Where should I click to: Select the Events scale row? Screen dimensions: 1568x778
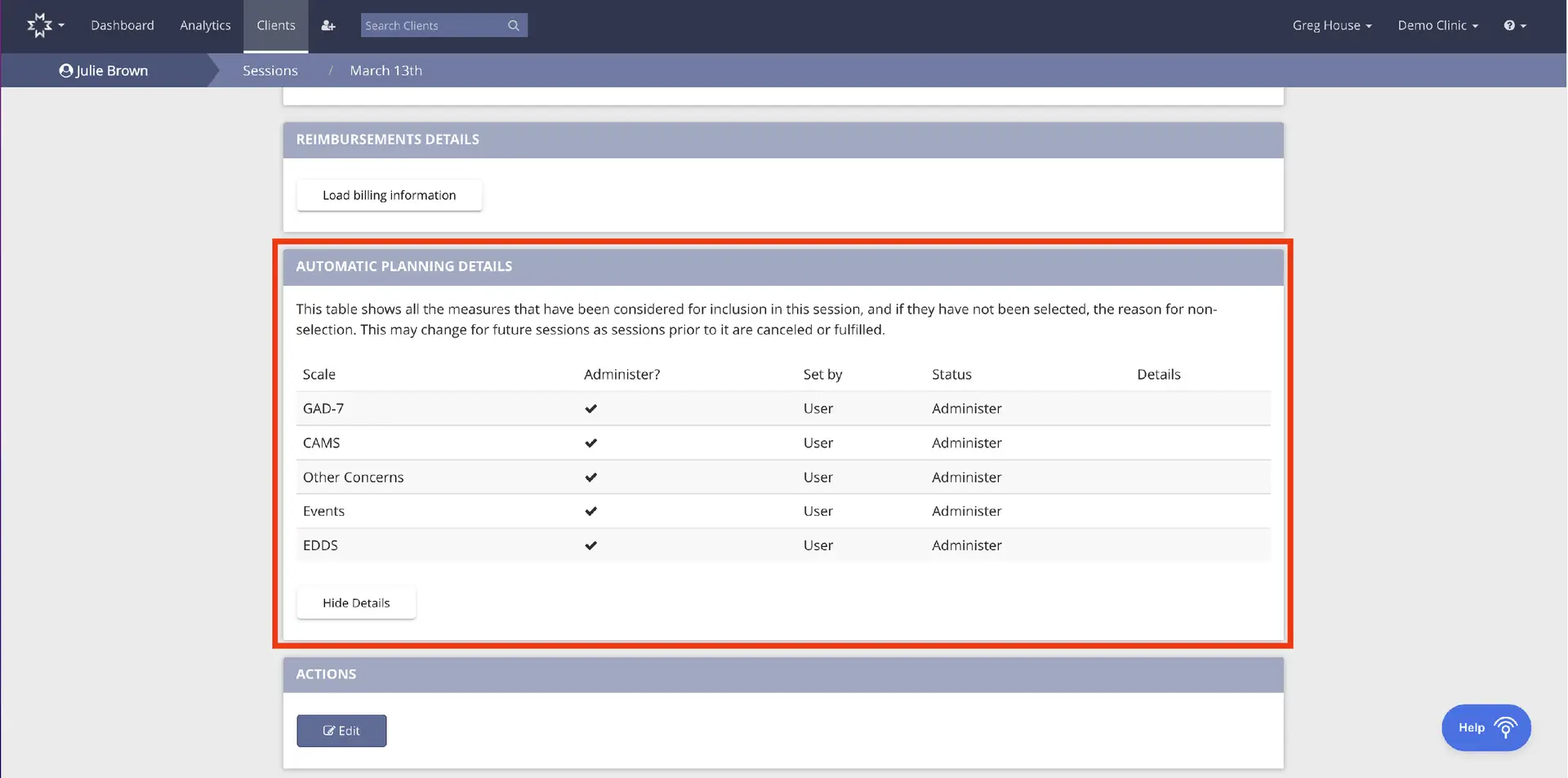click(x=323, y=511)
